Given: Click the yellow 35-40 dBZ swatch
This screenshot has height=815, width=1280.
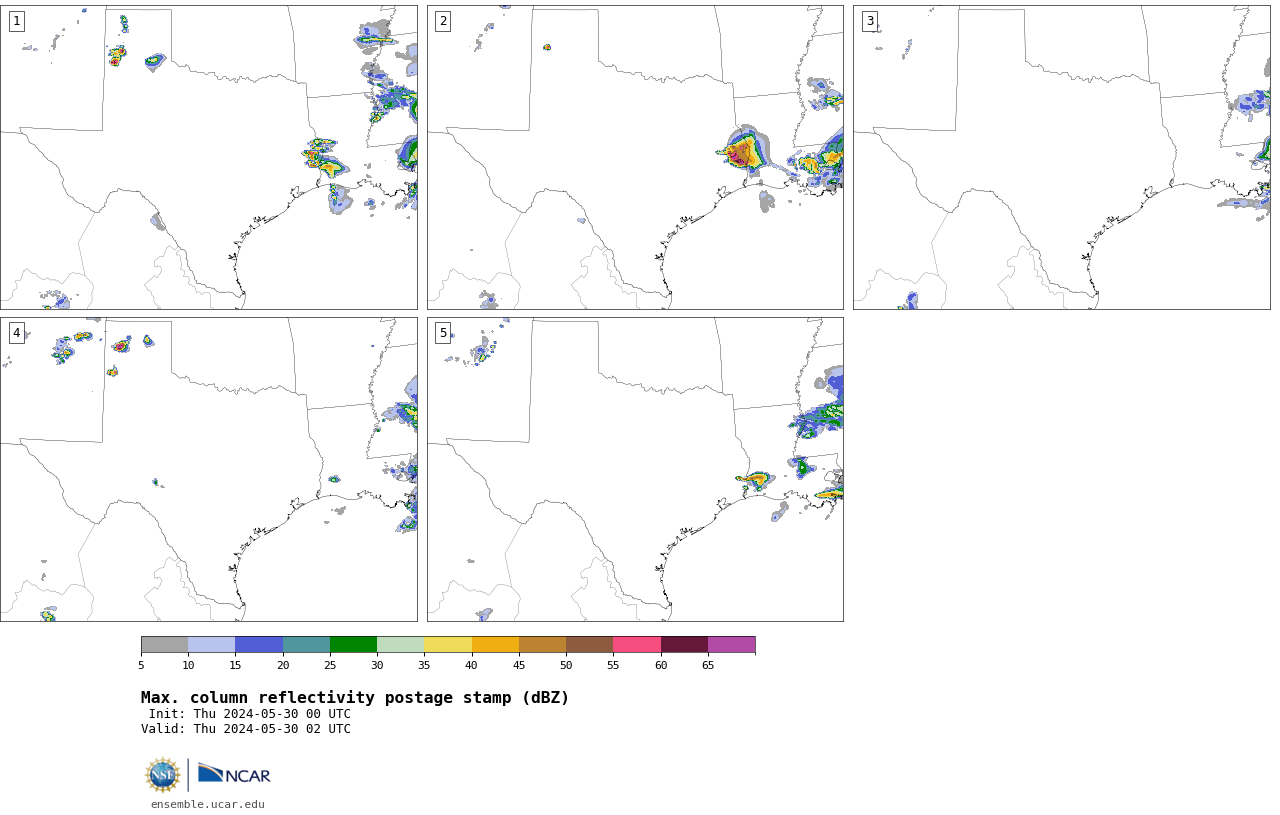Looking at the screenshot, I should coord(448,644).
